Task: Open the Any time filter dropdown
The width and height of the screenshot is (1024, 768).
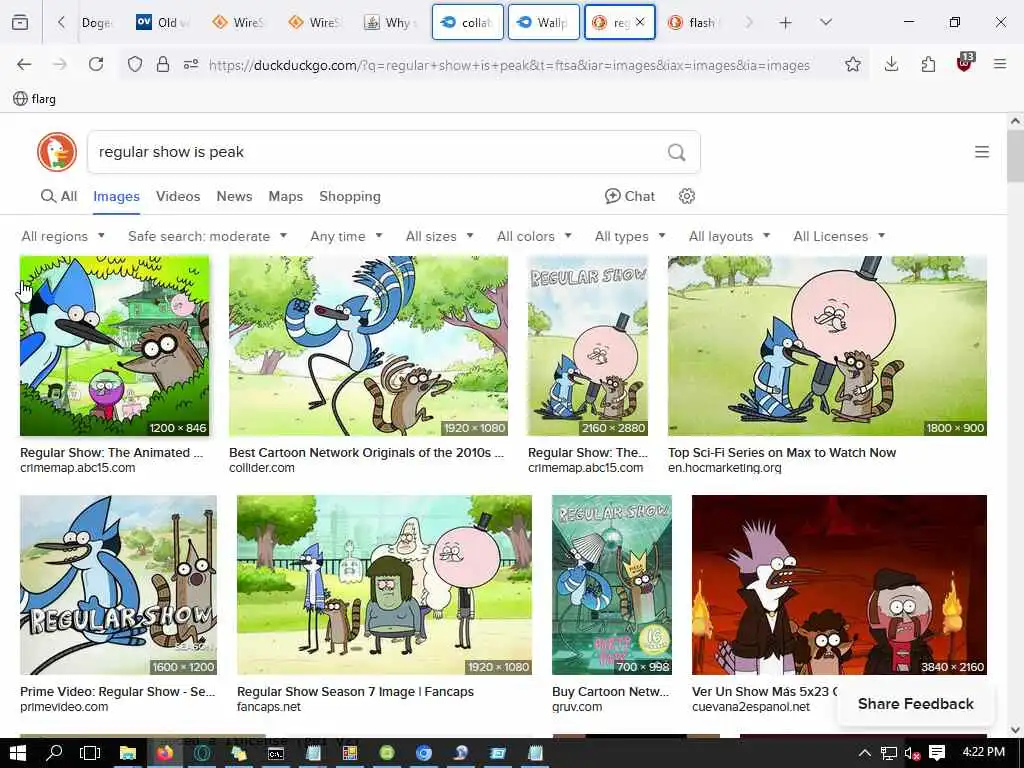Action: point(346,236)
